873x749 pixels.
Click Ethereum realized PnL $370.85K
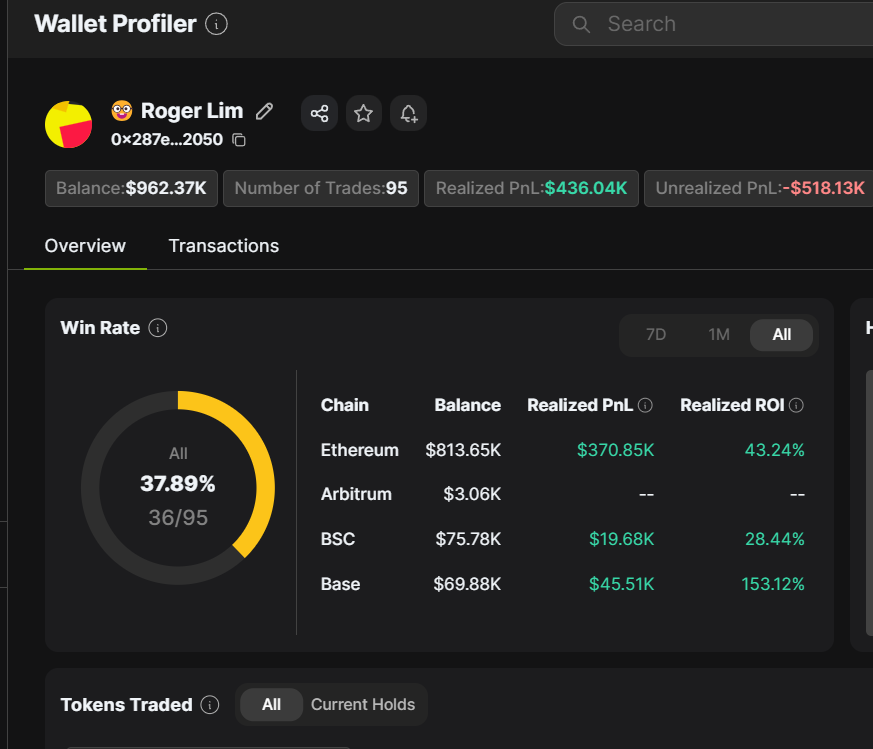coord(615,450)
